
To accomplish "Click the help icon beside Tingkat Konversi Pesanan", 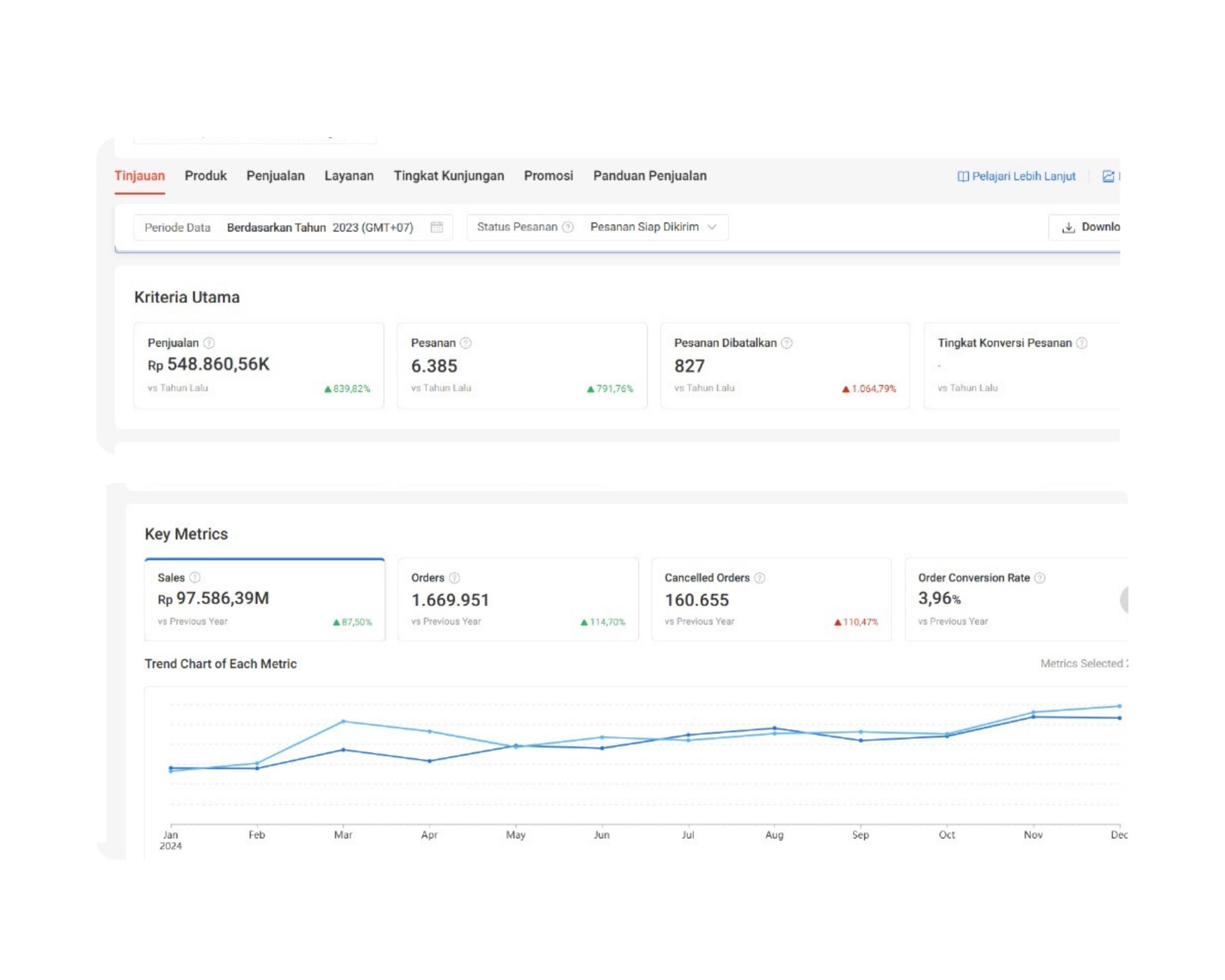I will [1083, 343].
